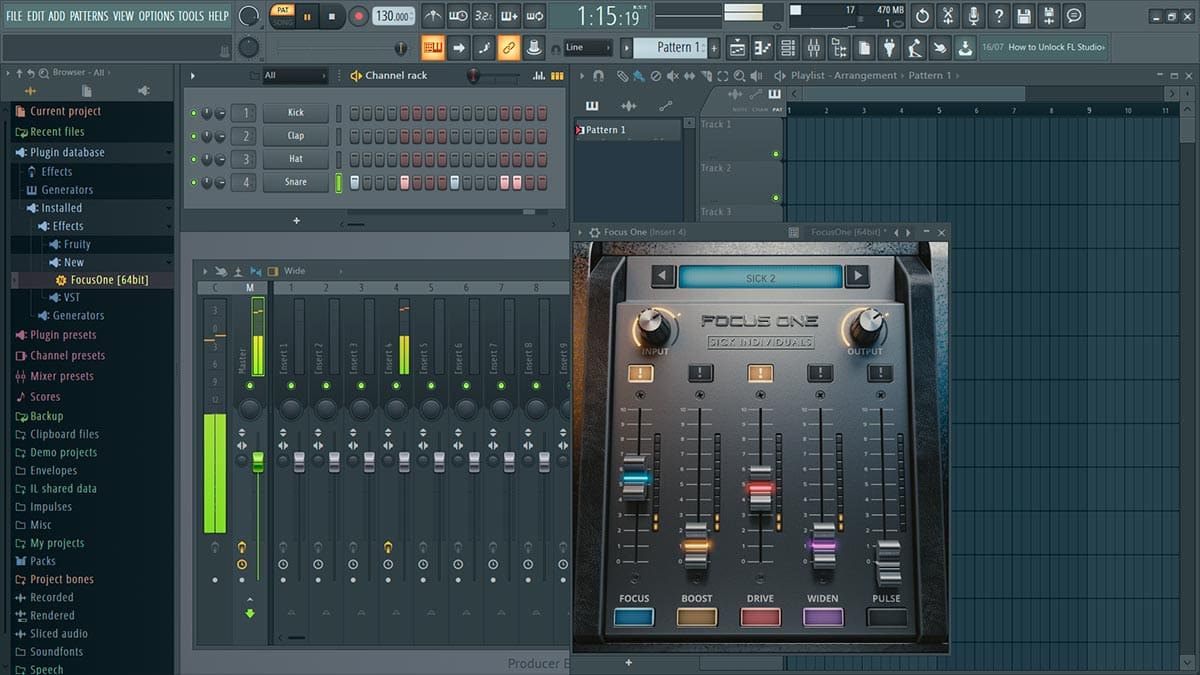Toggle the Hat channel mute LED
Screen dimensions: 1200x675
pos(194,159)
